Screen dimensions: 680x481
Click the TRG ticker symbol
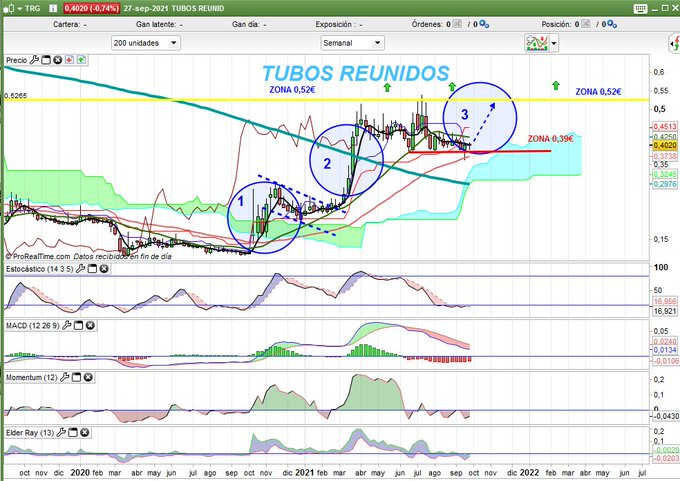click(33, 8)
